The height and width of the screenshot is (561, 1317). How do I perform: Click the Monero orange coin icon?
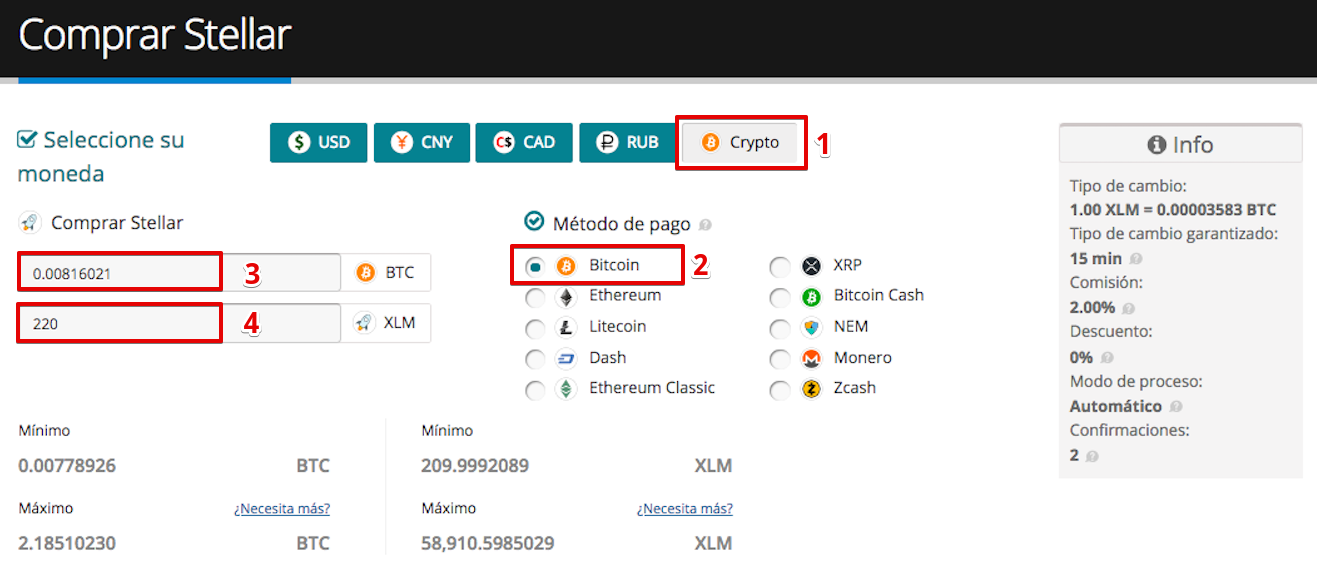pyautogui.click(x=811, y=358)
